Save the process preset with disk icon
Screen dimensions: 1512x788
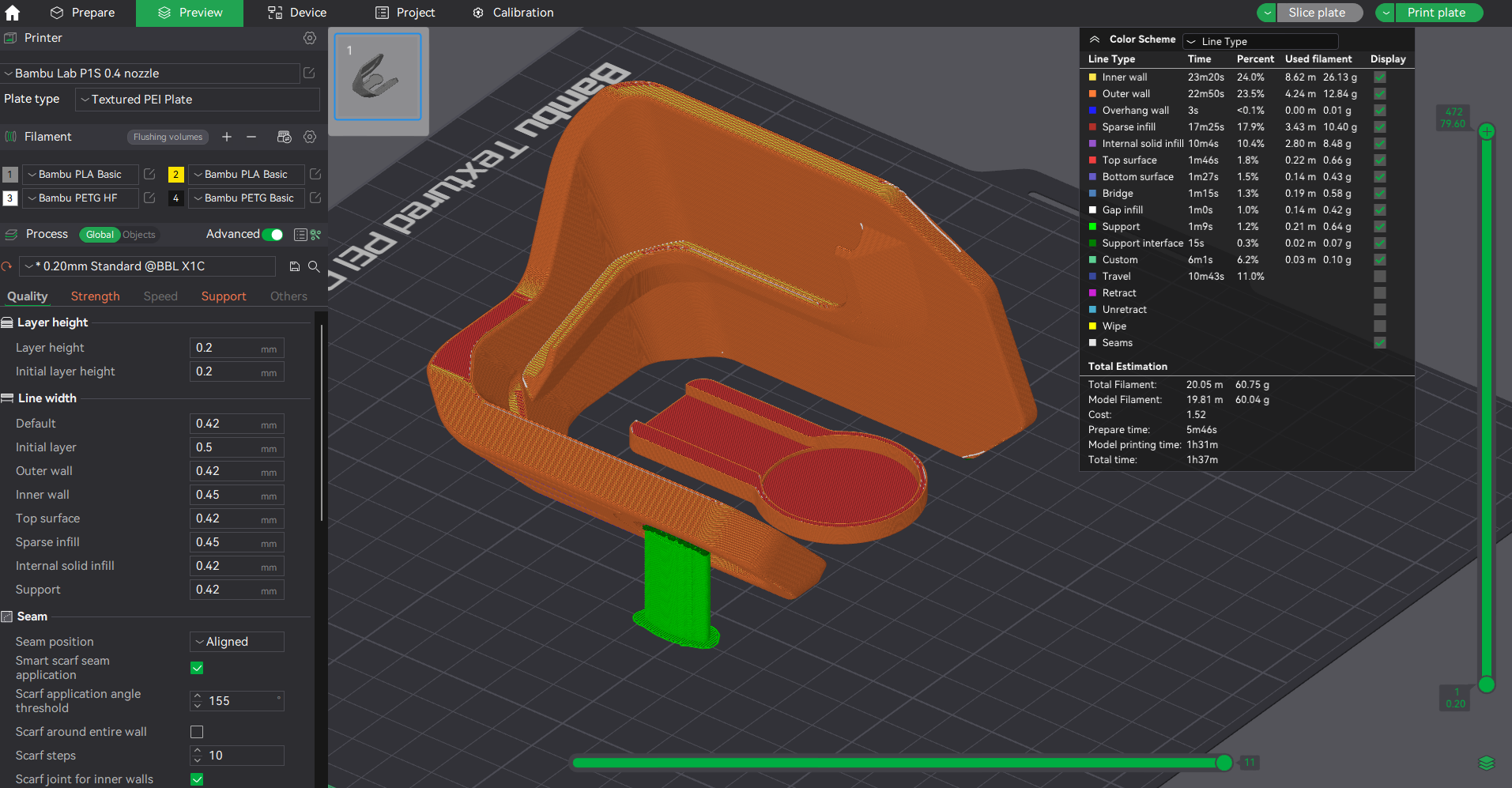coord(295,266)
